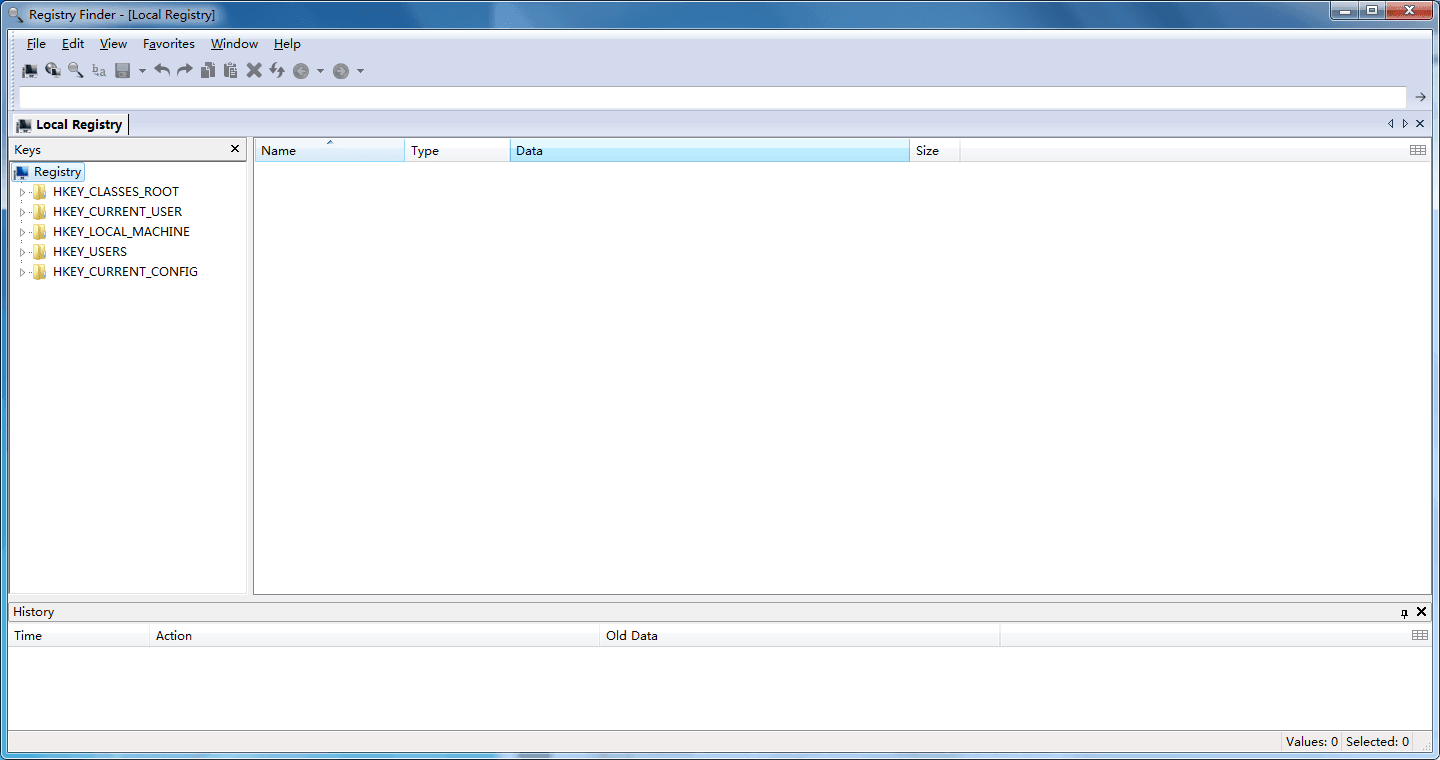1440x760 pixels.
Task: Click the Delete X icon
Action: pos(254,70)
